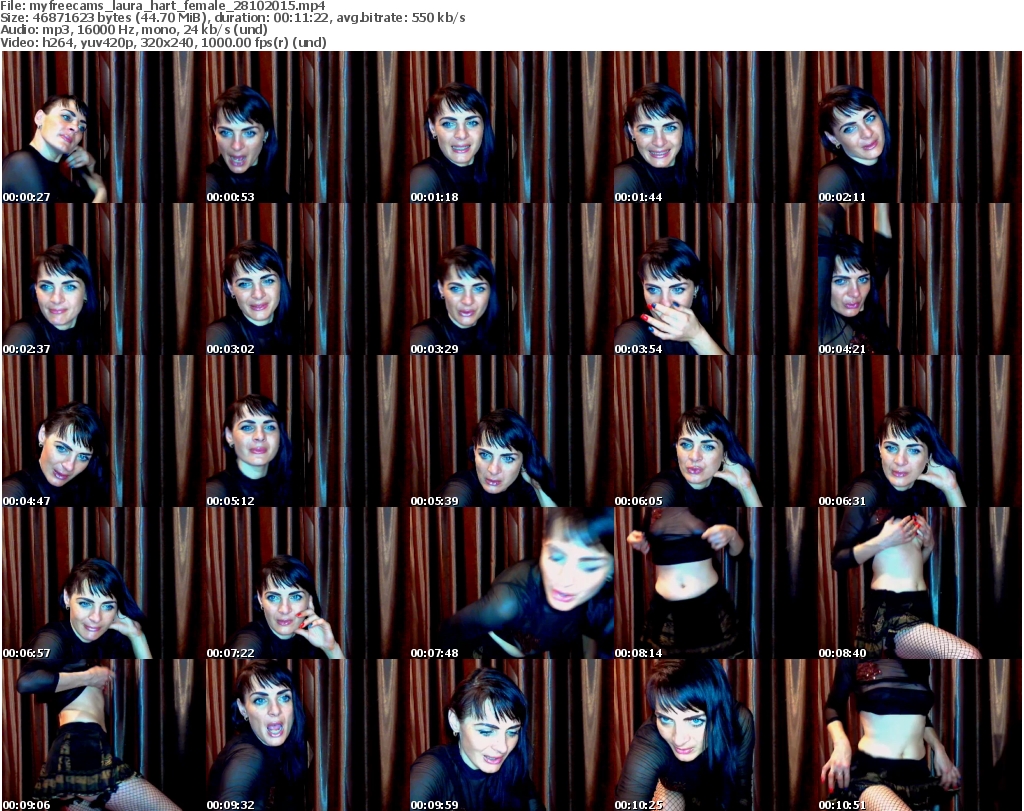1024x811 pixels.
Task: Pick the thumbnail marked 00:01:44
Action: coord(715,127)
